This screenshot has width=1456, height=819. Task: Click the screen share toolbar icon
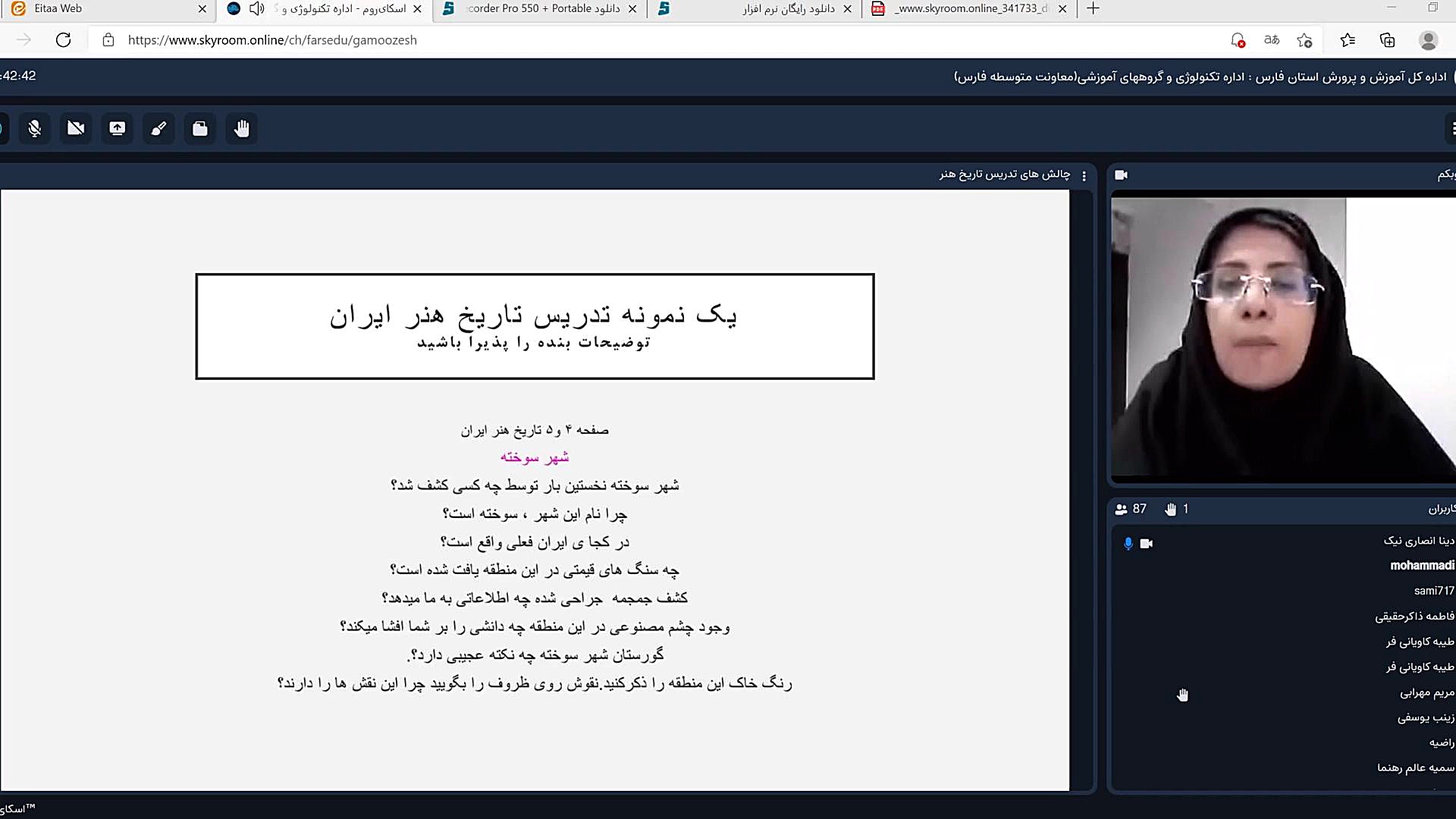118,128
